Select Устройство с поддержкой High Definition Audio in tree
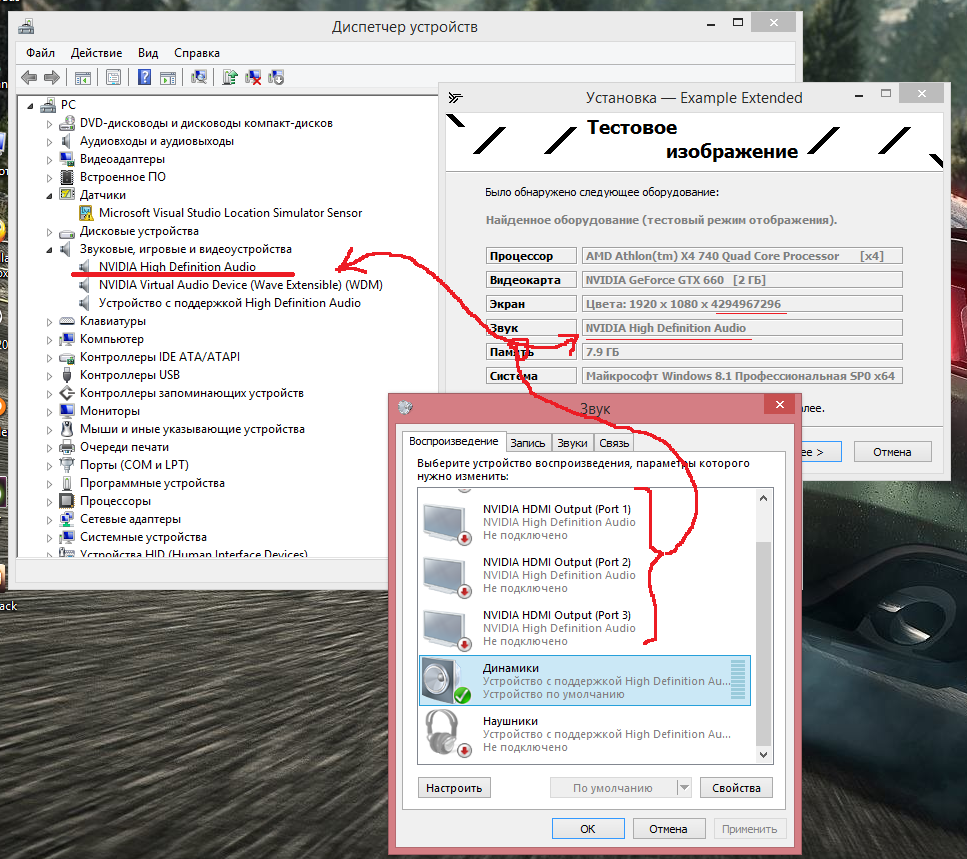The image size is (967, 859). point(229,303)
